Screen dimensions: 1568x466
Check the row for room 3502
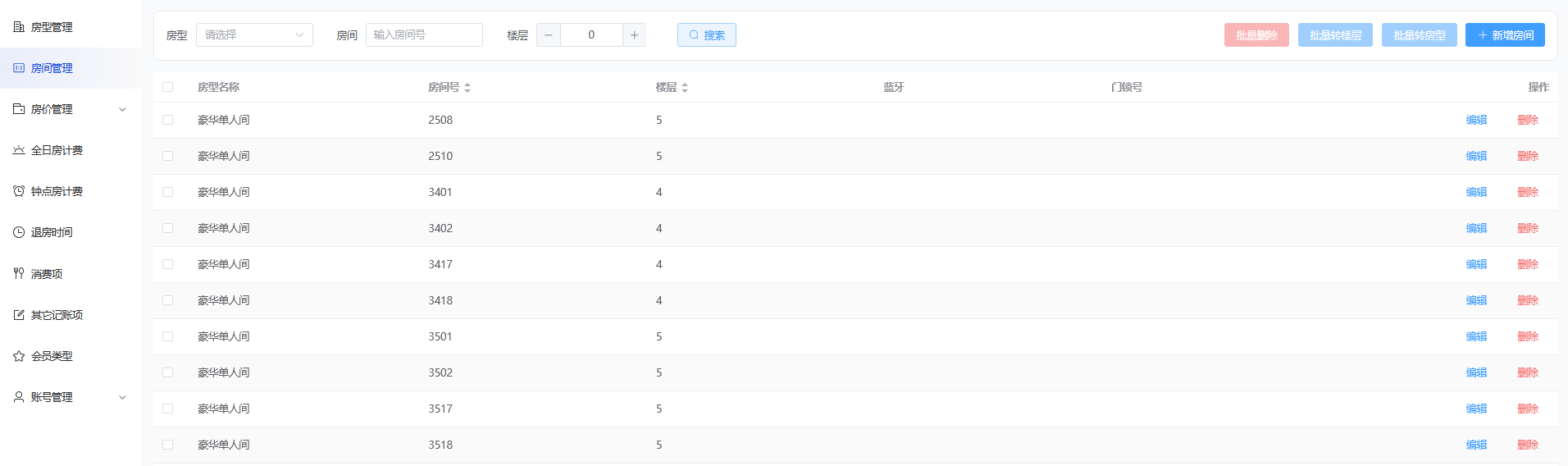click(x=168, y=372)
